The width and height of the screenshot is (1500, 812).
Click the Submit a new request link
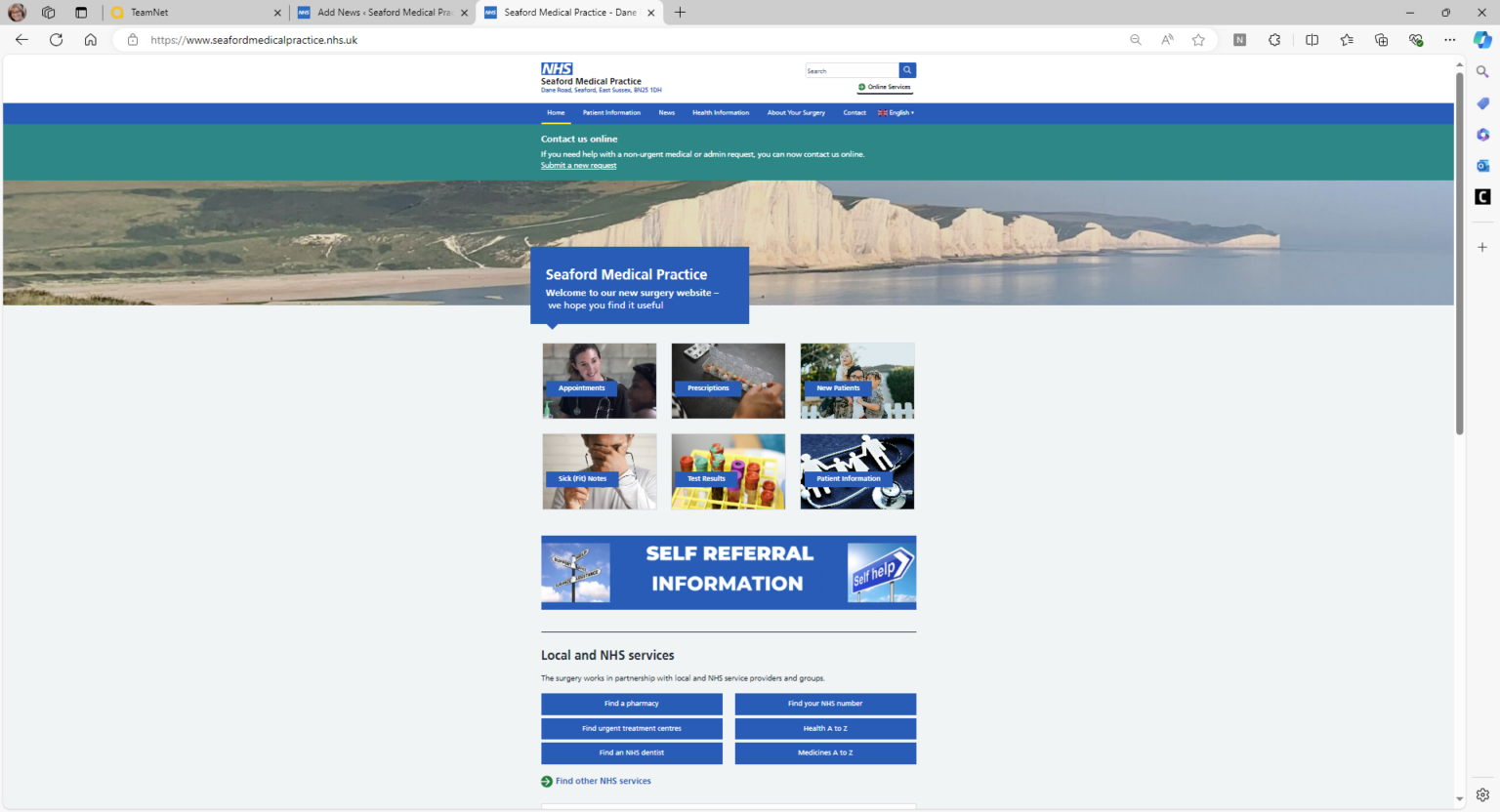click(x=578, y=165)
